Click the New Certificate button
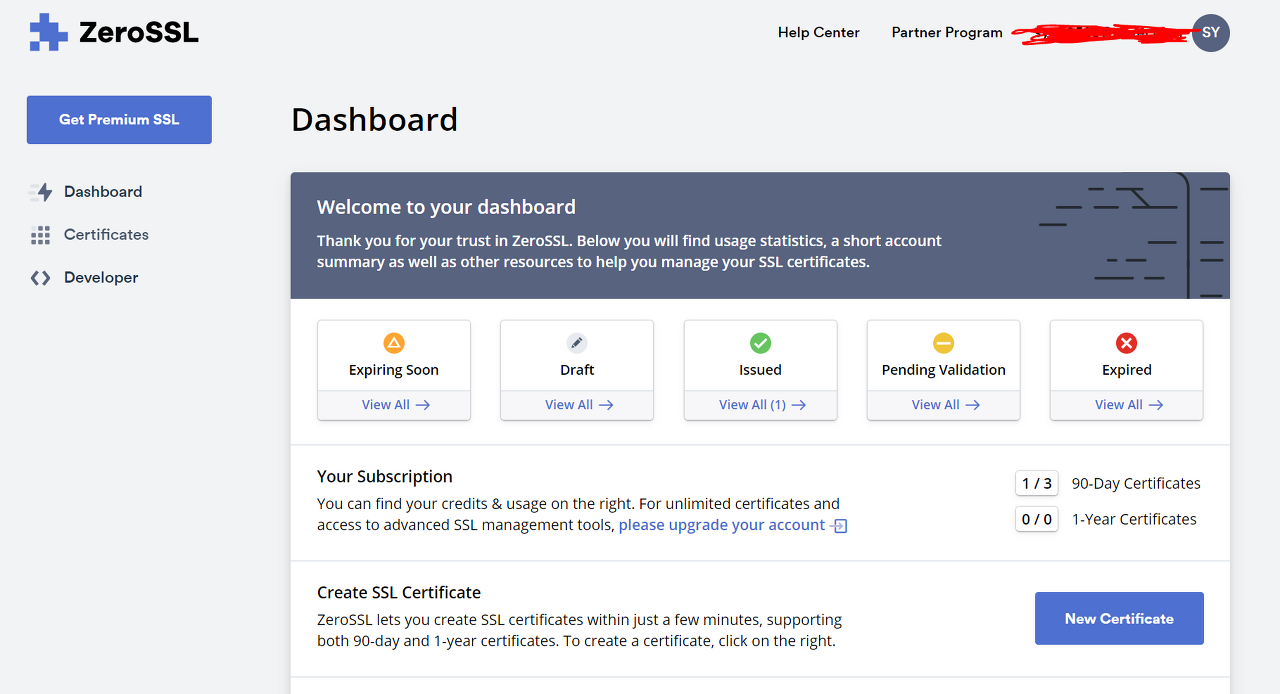Viewport: 1280px width, 694px height. (x=1119, y=618)
